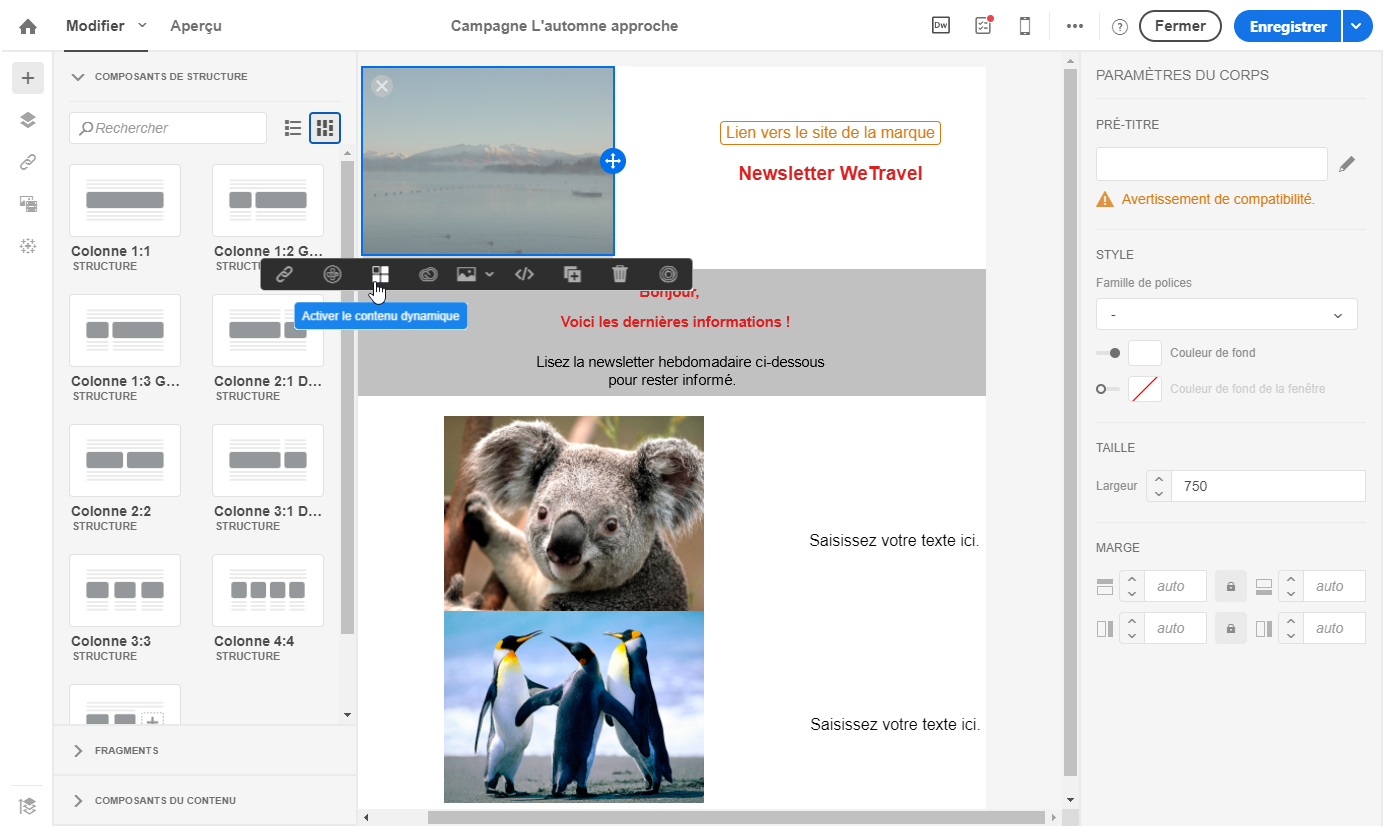Expand the Fragments section
Image resolution: width=1385 pixels, height=827 pixels.
[79, 750]
